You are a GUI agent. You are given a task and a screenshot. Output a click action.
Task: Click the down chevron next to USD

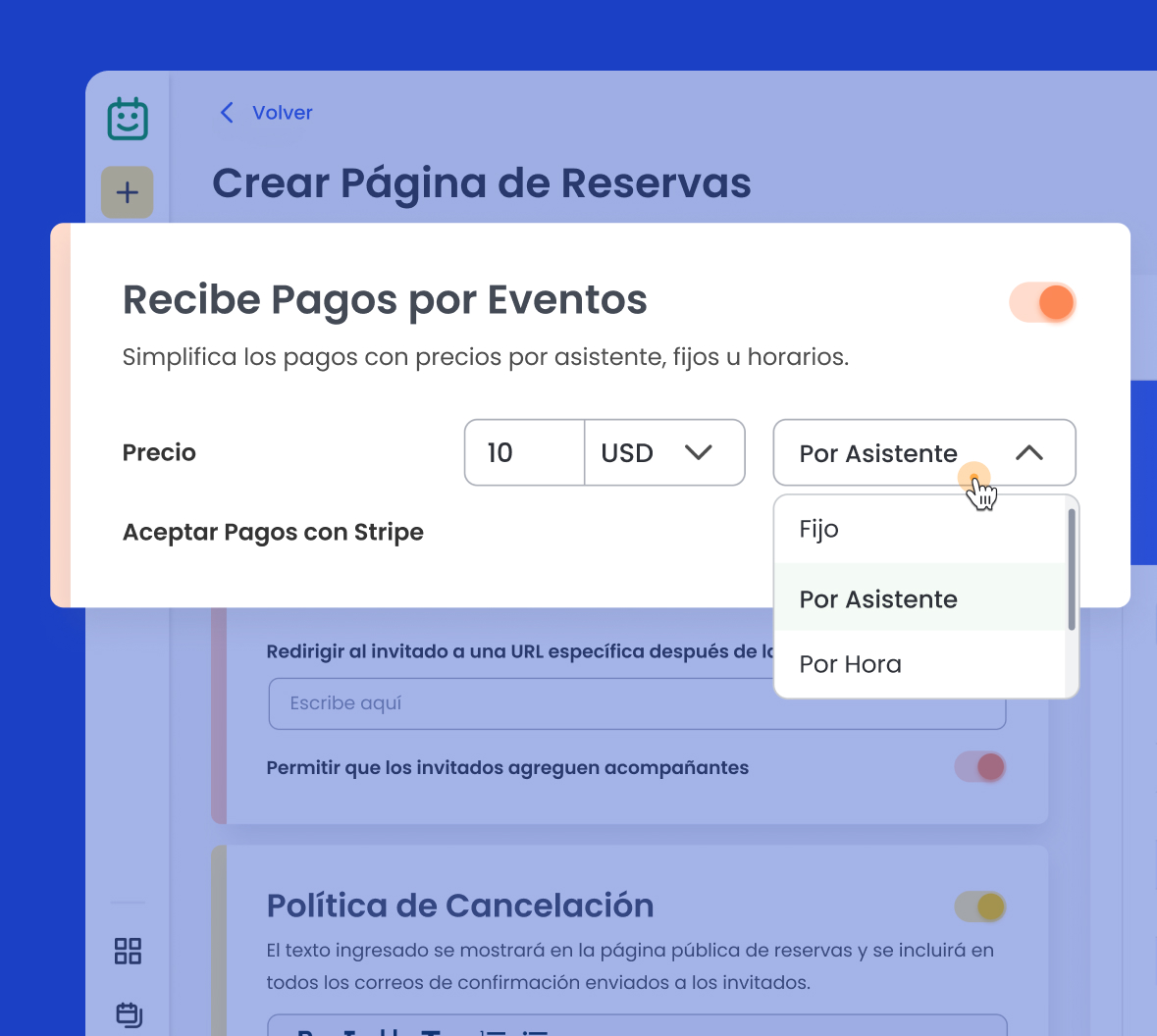[698, 453]
